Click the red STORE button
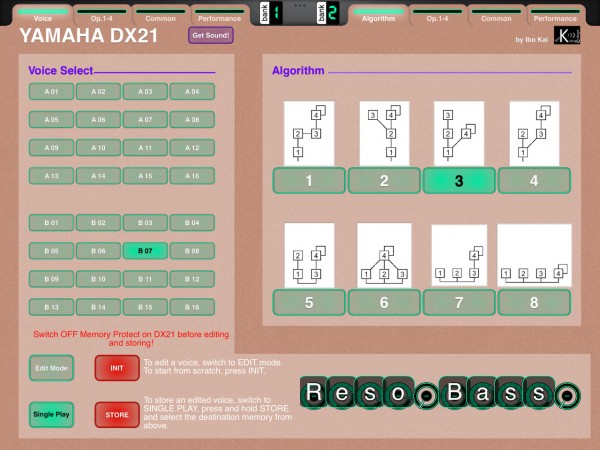The width and height of the screenshot is (600, 450). coord(117,414)
